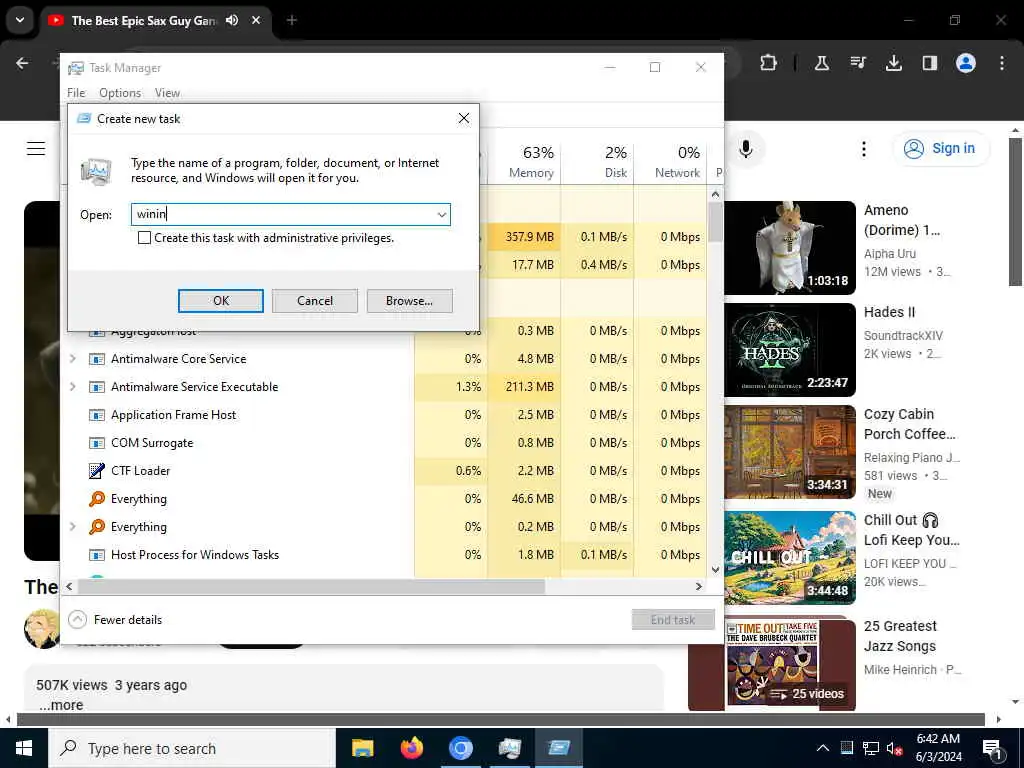Click Cancel in Create new task

315,301
